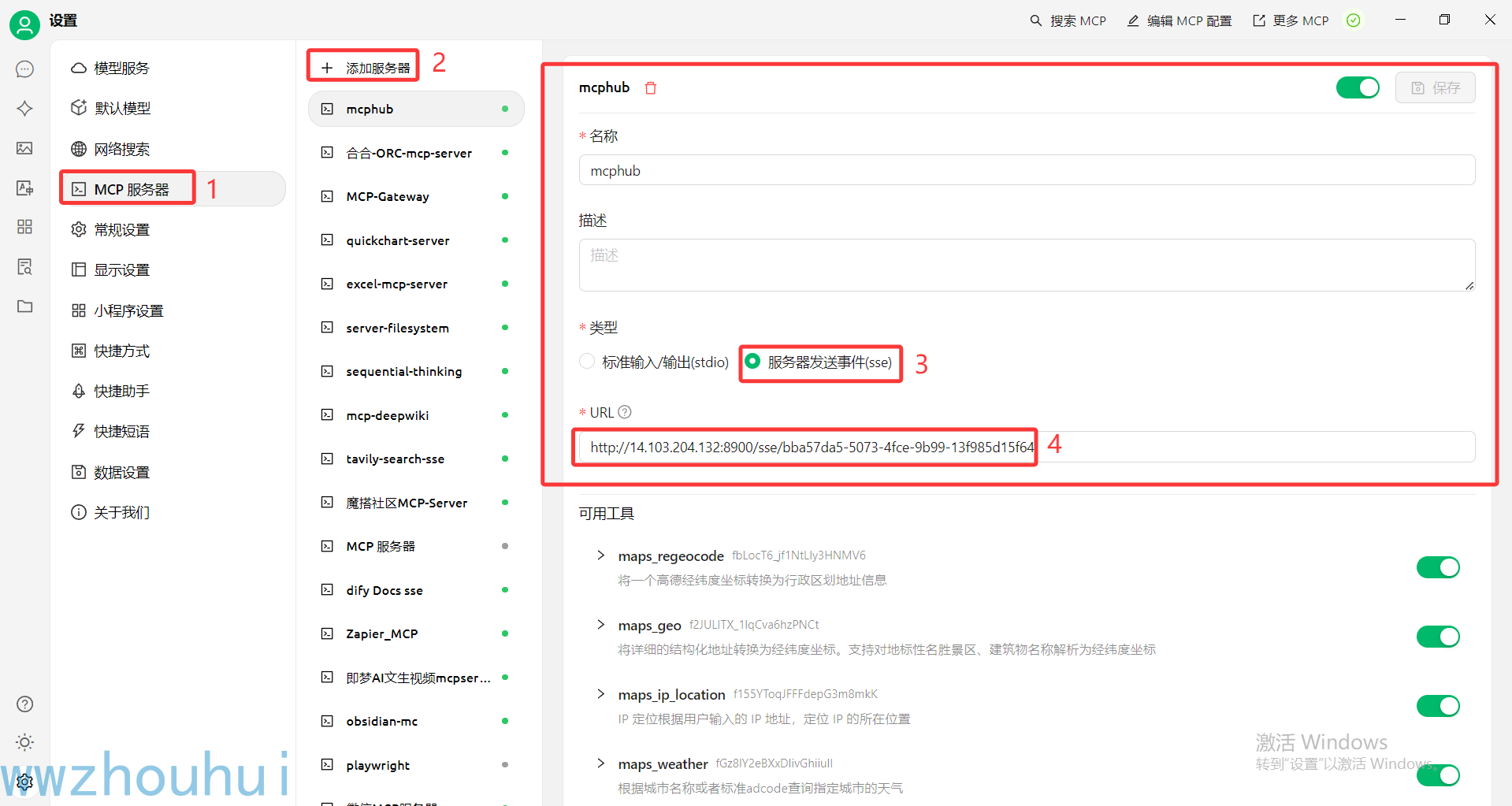Viewport: 1512px width, 806px height.
Task: Open the knowledge search icon in sidebar
Action: tap(24, 267)
